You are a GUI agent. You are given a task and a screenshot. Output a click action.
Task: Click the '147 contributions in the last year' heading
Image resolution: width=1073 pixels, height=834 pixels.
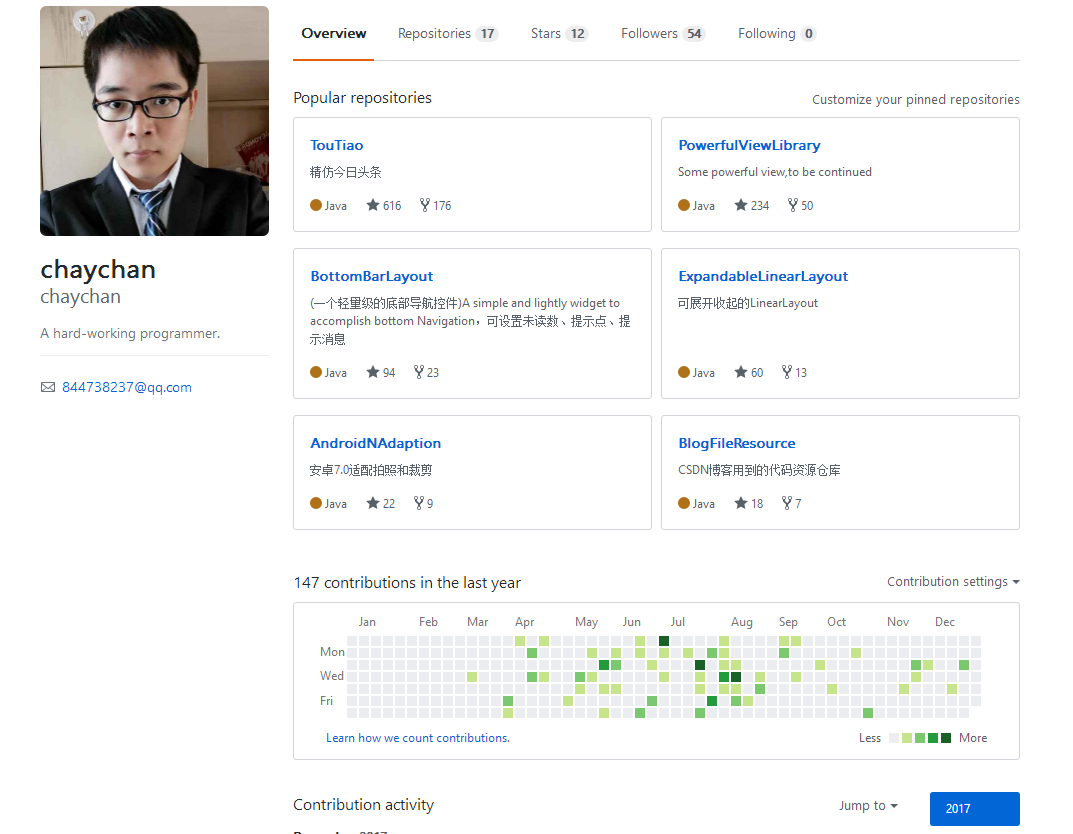tap(407, 583)
